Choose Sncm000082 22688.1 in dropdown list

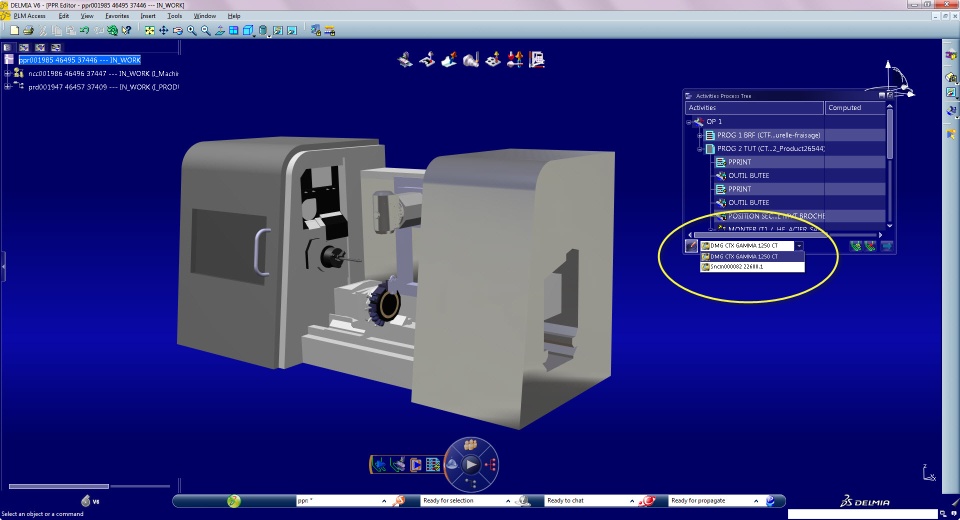coord(752,267)
